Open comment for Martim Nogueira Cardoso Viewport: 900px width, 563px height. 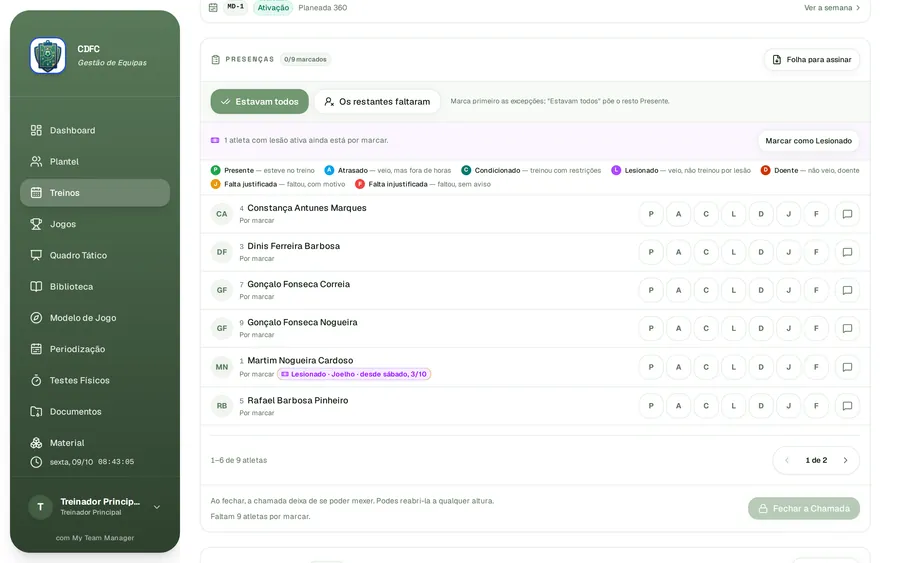[847, 367]
